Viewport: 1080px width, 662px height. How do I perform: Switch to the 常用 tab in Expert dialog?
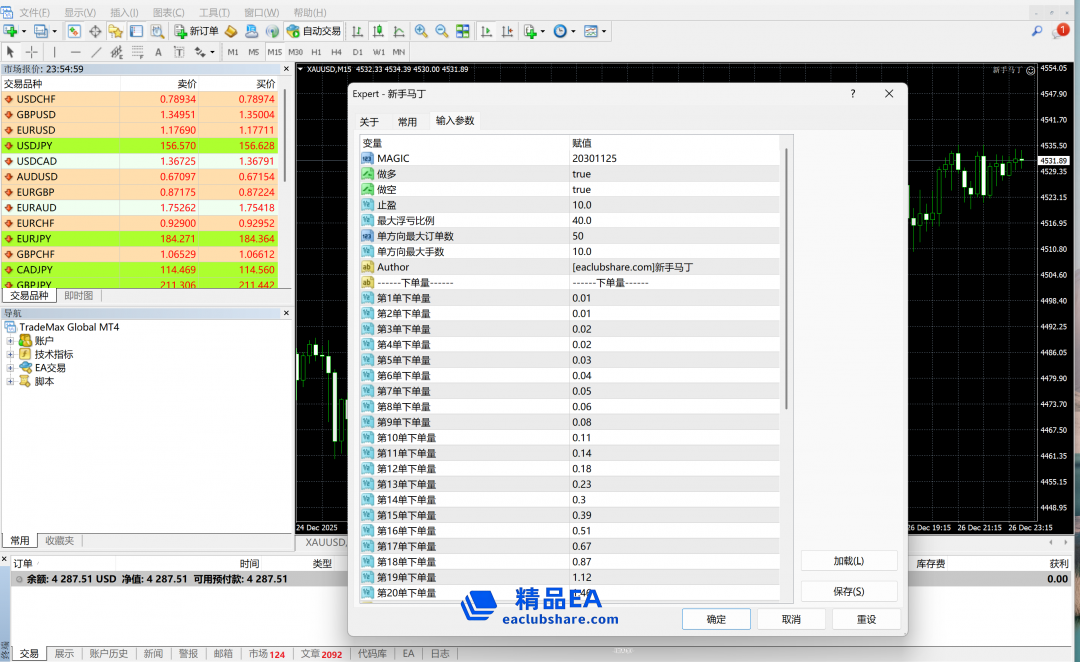(x=407, y=122)
